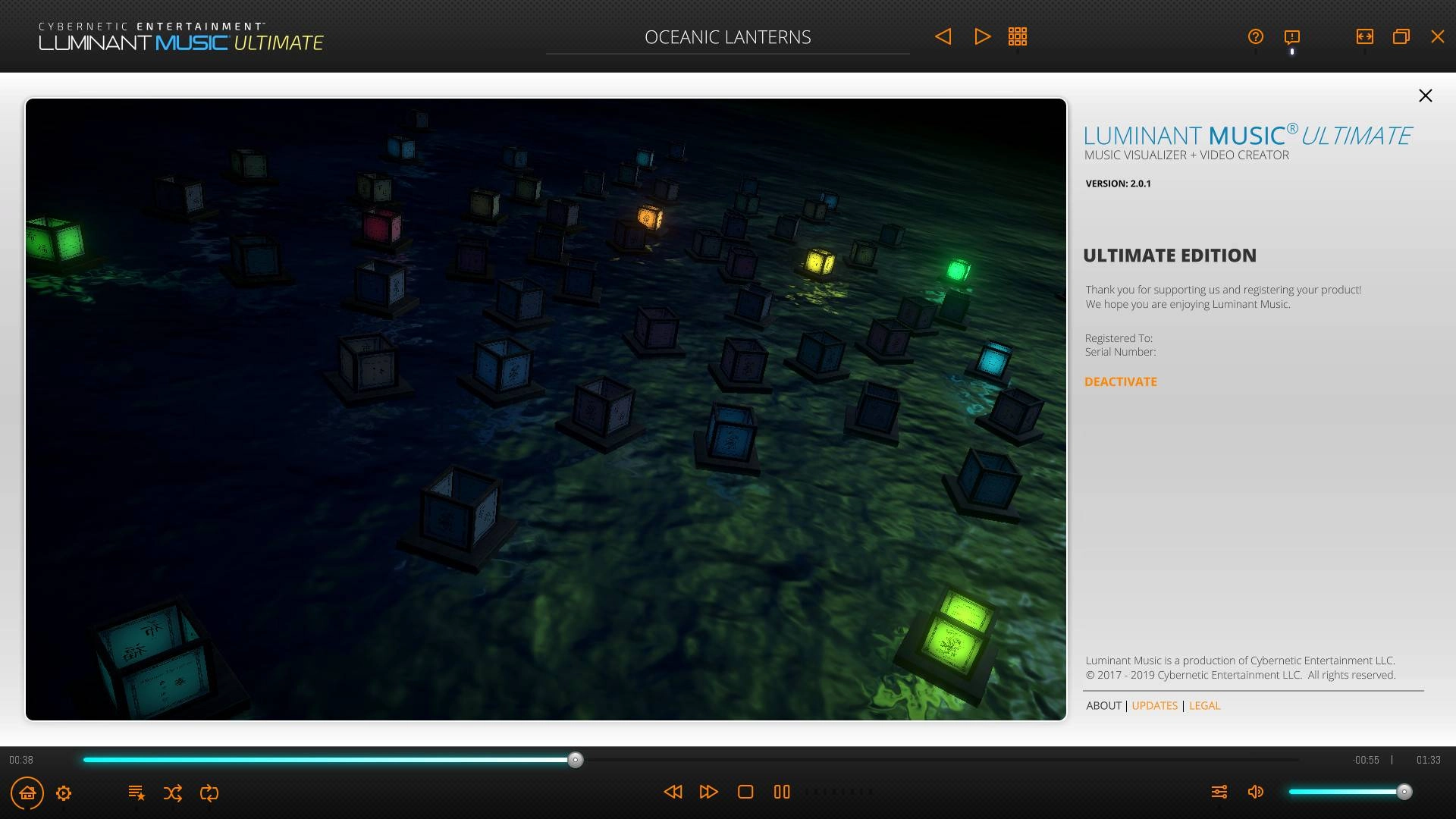
Task: Stop playback
Action: click(x=745, y=792)
